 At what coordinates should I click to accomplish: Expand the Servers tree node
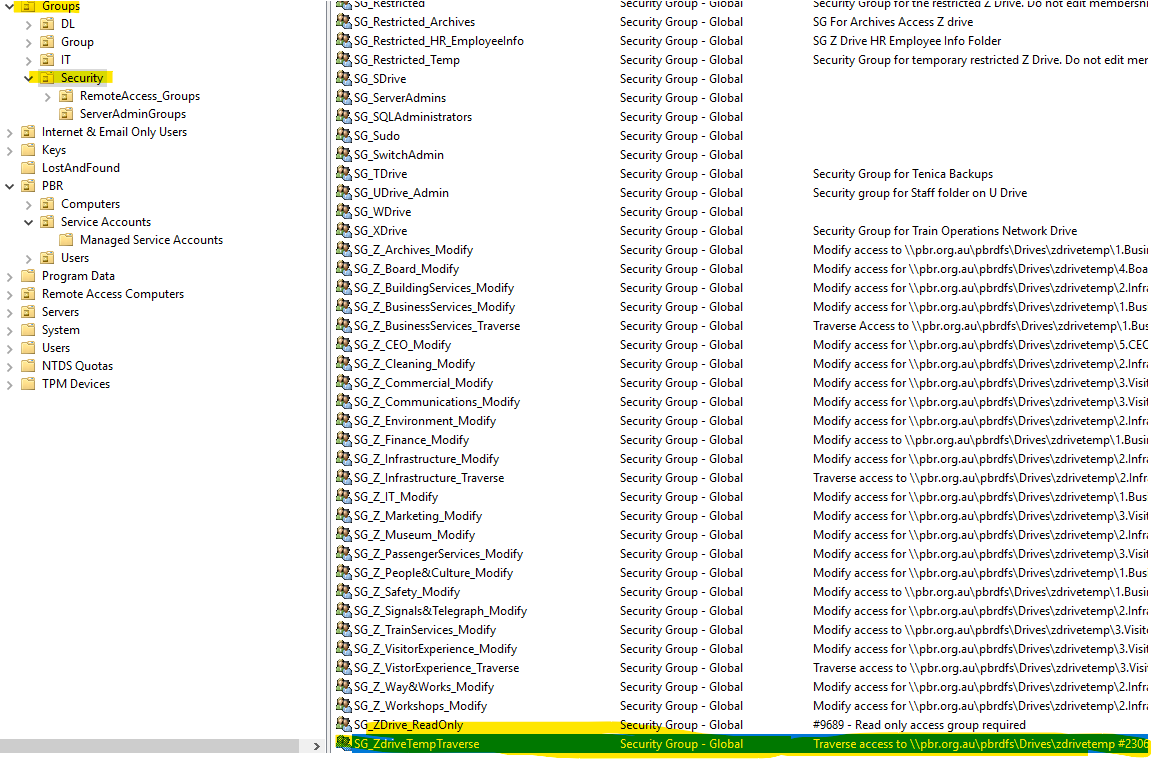coord(10,312)
